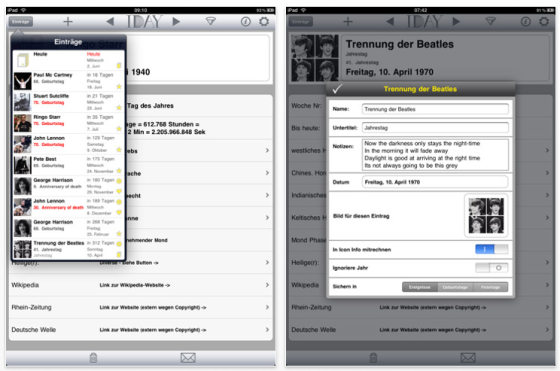
Task: Open settings gear on the left iPad screen
Action: pyautogui.click(x=264, y=21)
